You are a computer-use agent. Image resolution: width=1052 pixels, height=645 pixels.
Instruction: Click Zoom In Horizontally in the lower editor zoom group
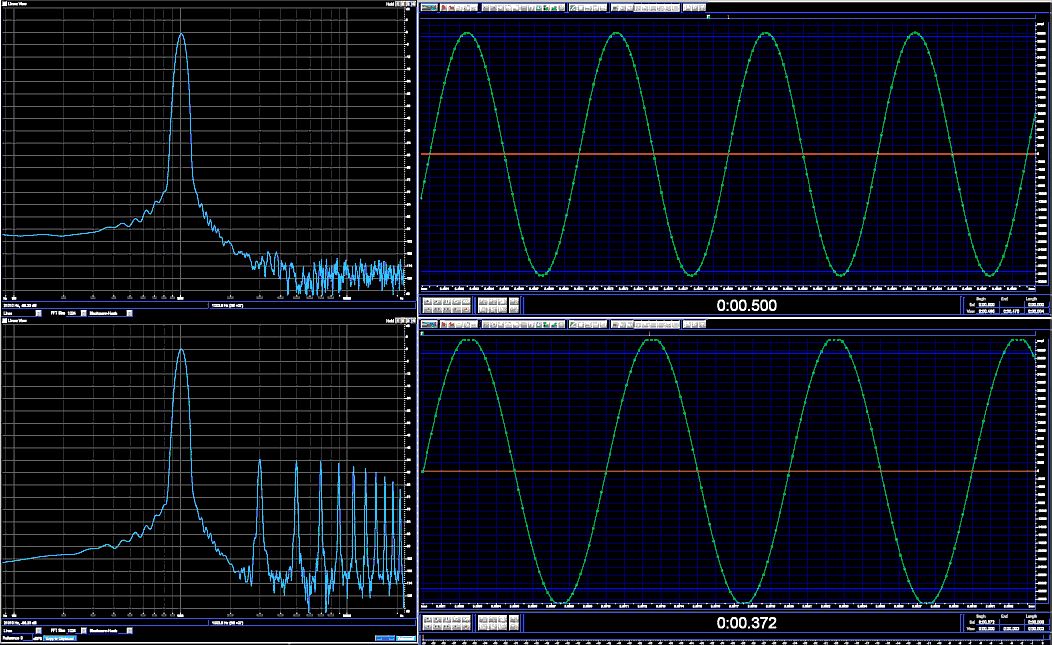(483, 619)
